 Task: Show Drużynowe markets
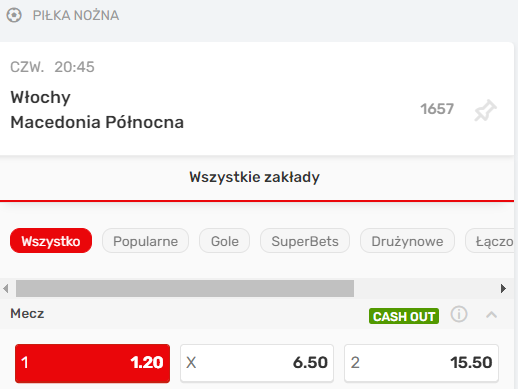pos(407,241)
